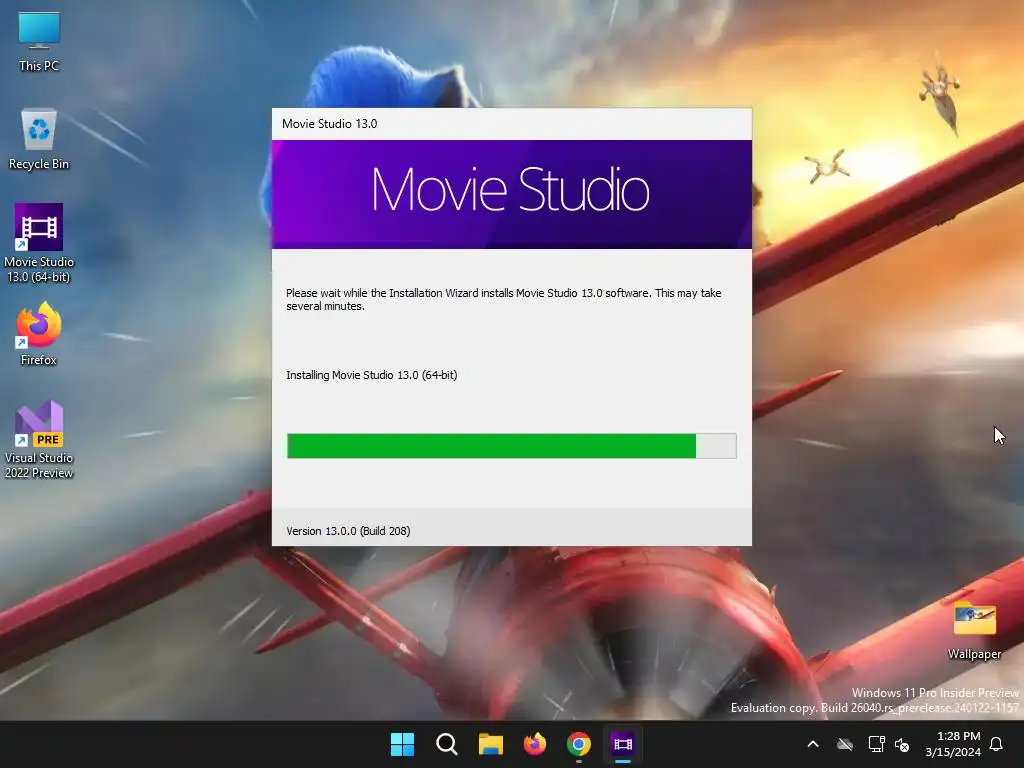The image size is (1024, 768).
Task: Click the 'Please wait while the Installation Wizard' message
Action: (504, 299)
